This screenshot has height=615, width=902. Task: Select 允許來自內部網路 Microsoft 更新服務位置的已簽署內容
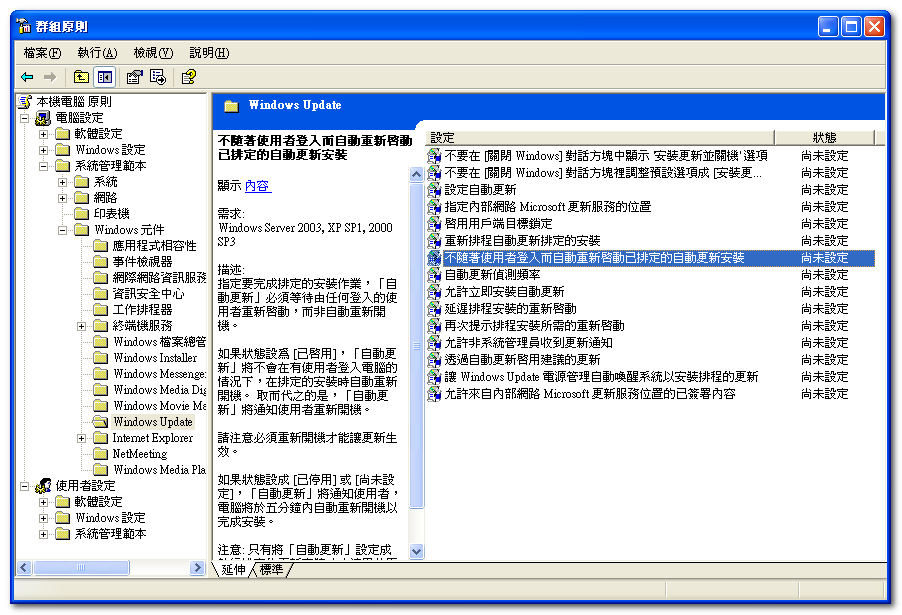coord(590,394)
